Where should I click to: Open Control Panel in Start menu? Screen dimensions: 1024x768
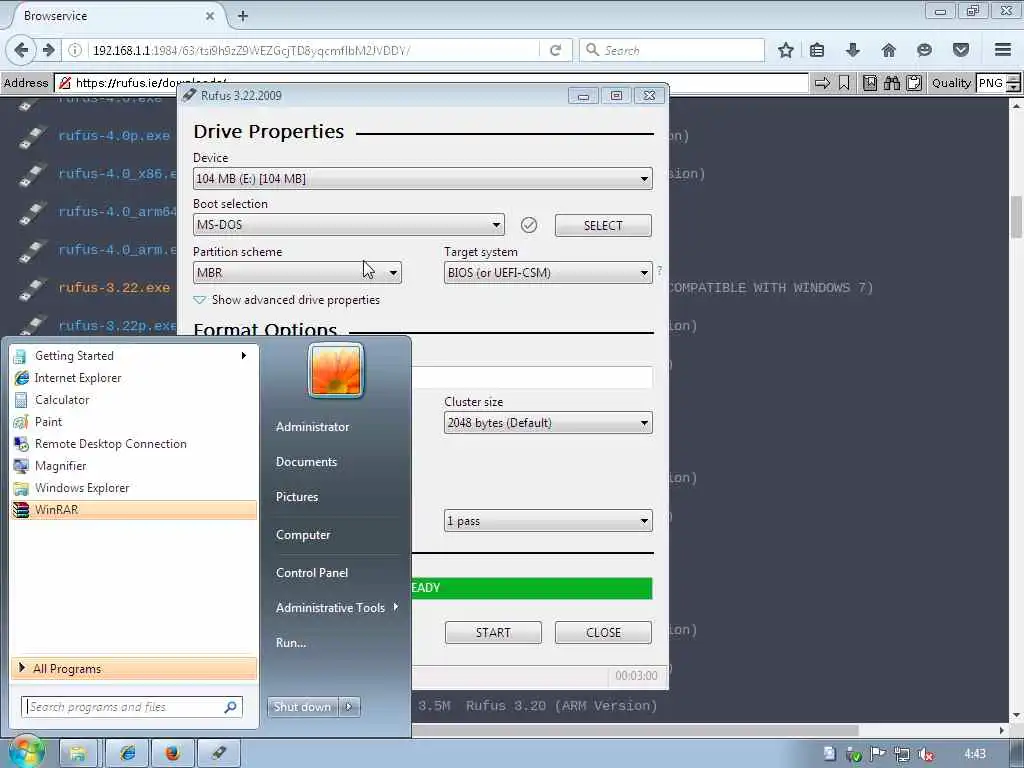312,573
